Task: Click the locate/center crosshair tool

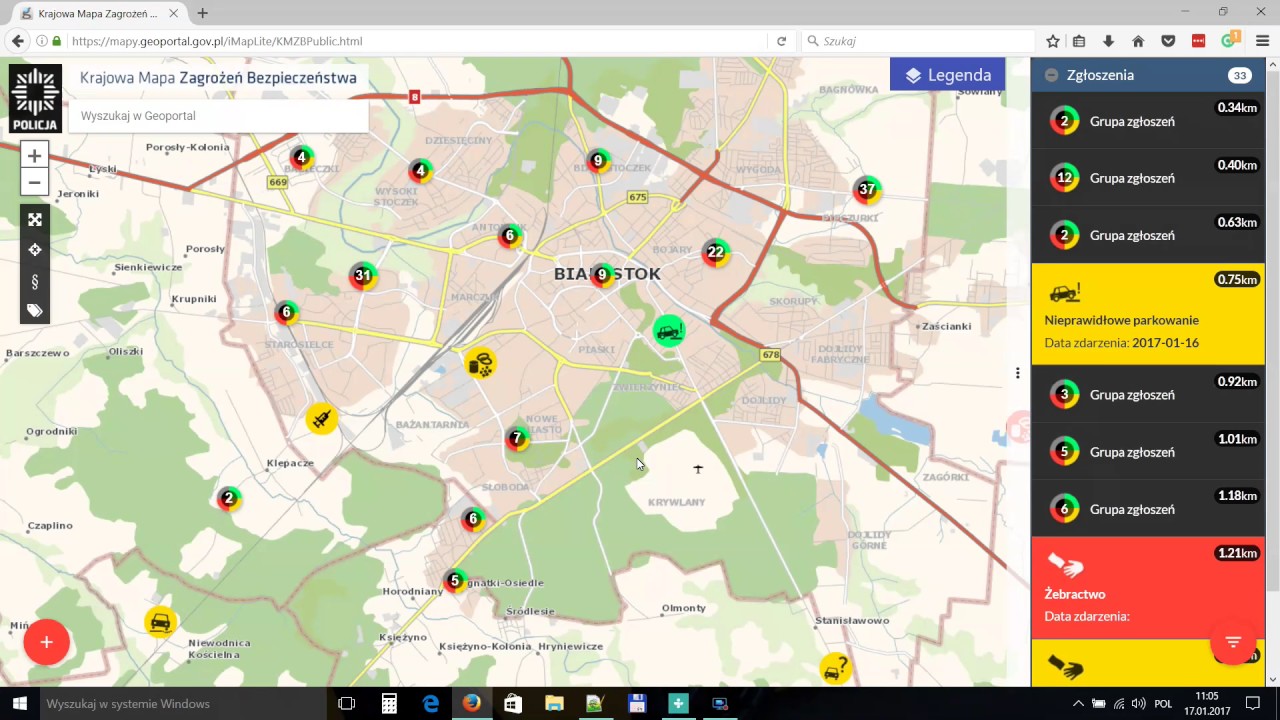Action: [34, 250]
